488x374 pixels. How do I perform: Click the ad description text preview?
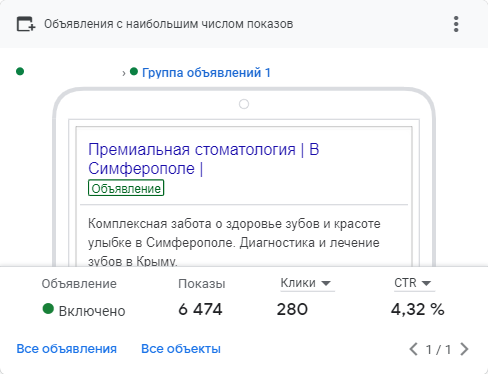coord(234,242)
